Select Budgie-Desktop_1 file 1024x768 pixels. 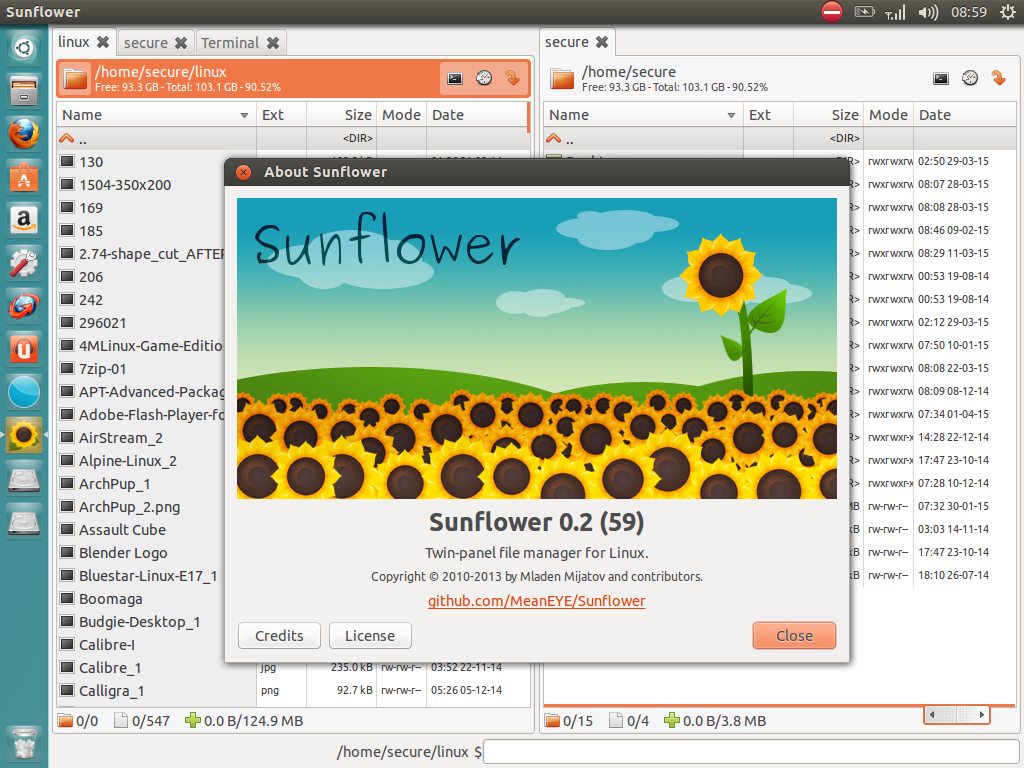click(139, 622)
